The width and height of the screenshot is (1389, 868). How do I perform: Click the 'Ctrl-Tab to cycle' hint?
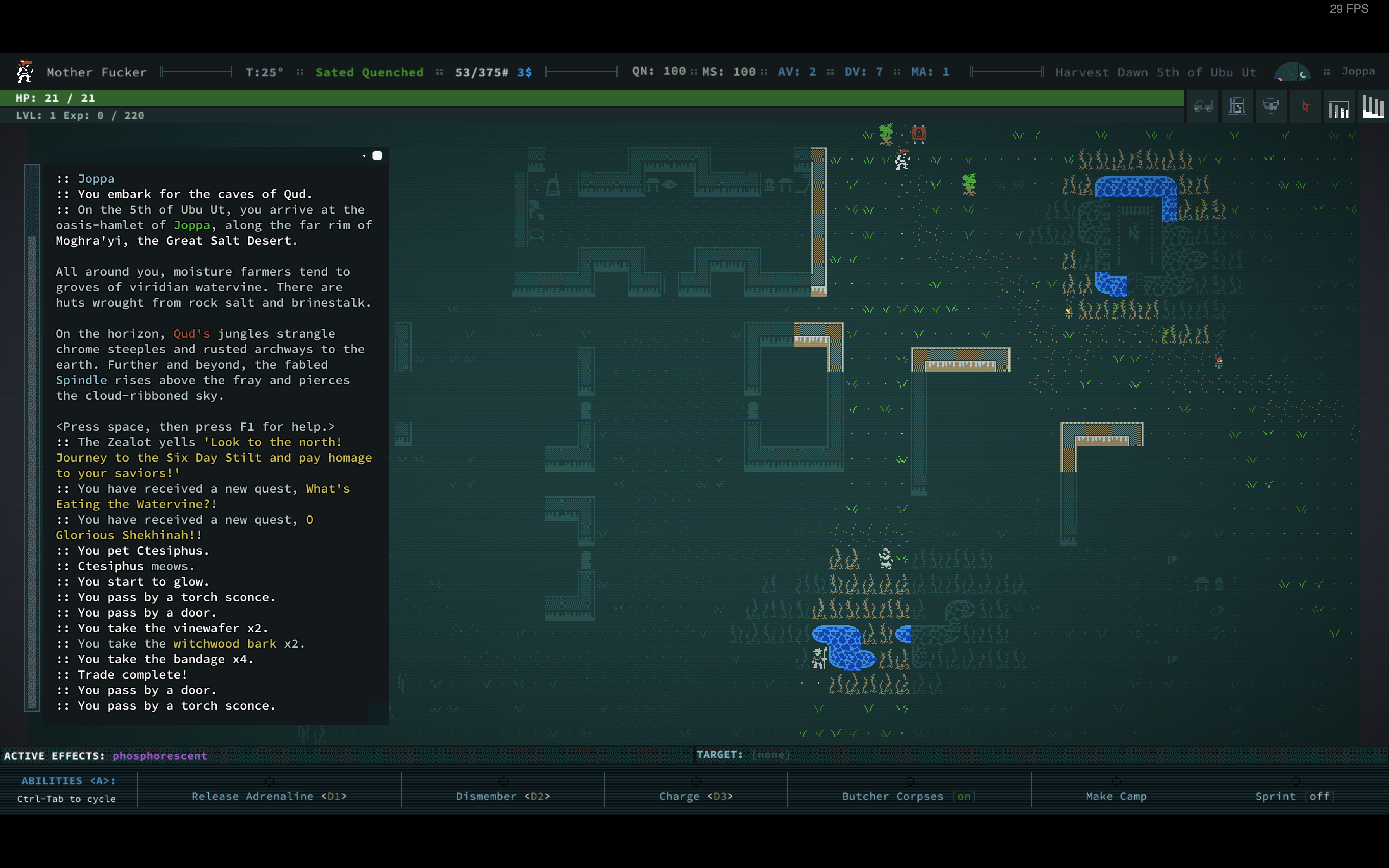(x=66, y=799)
